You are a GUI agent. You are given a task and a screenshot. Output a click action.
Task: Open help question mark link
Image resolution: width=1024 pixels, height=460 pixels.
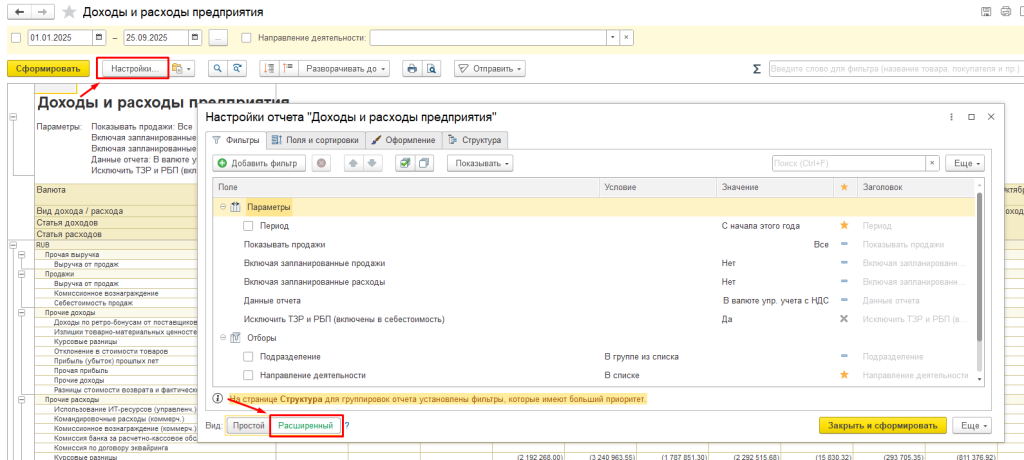pos(347,425)
